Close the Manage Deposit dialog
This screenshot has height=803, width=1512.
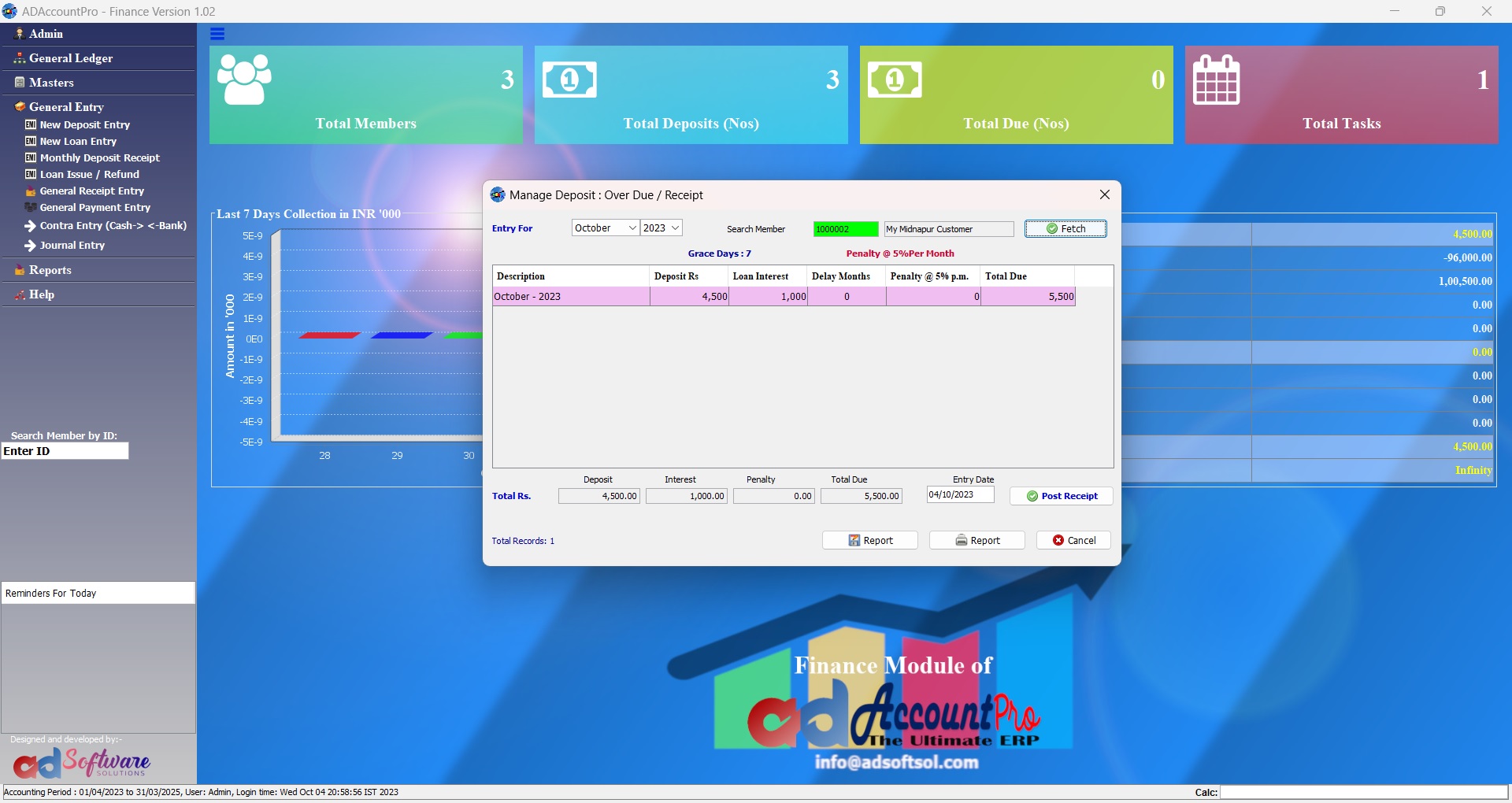1104,195
